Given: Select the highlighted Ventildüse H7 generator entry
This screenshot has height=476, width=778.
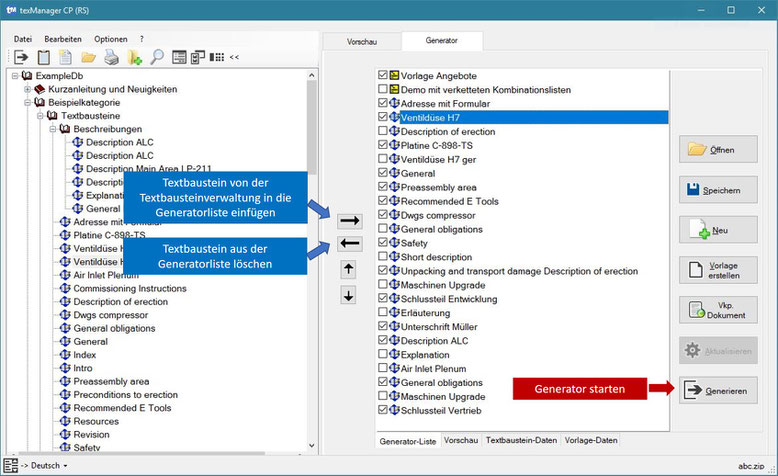Looking at the screenshot, I should click(x=534, y=118).
